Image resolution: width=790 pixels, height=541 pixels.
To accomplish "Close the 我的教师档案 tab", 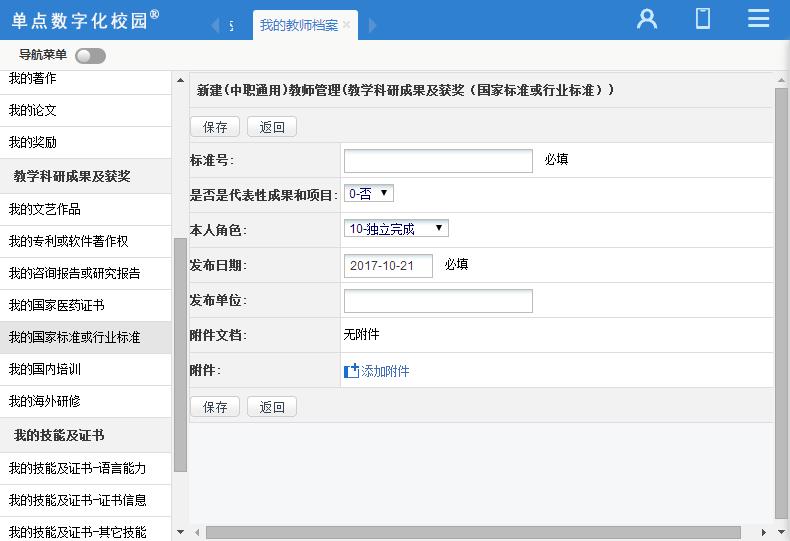I will tap(346, 25).
